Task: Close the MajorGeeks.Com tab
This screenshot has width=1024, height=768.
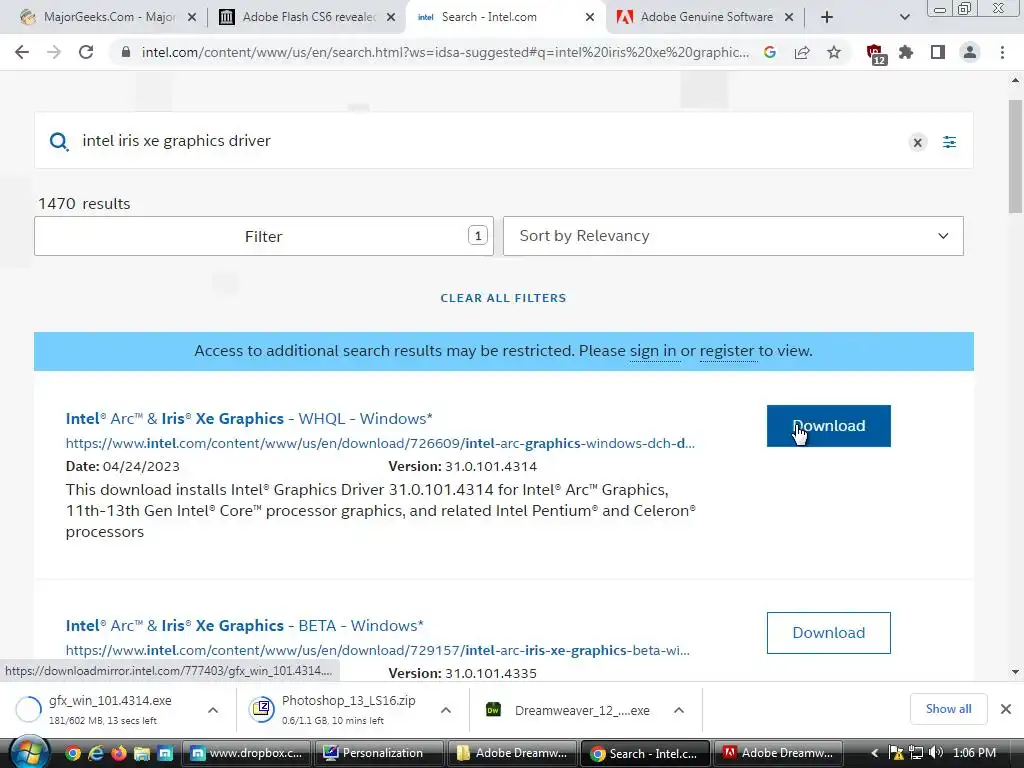Action: pos(192,17)
